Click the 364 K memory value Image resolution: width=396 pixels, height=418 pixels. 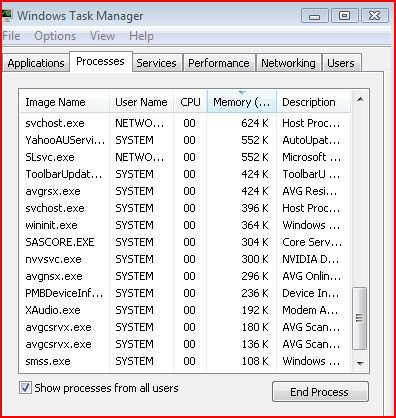pyautogui.click(x=255, y=225)
